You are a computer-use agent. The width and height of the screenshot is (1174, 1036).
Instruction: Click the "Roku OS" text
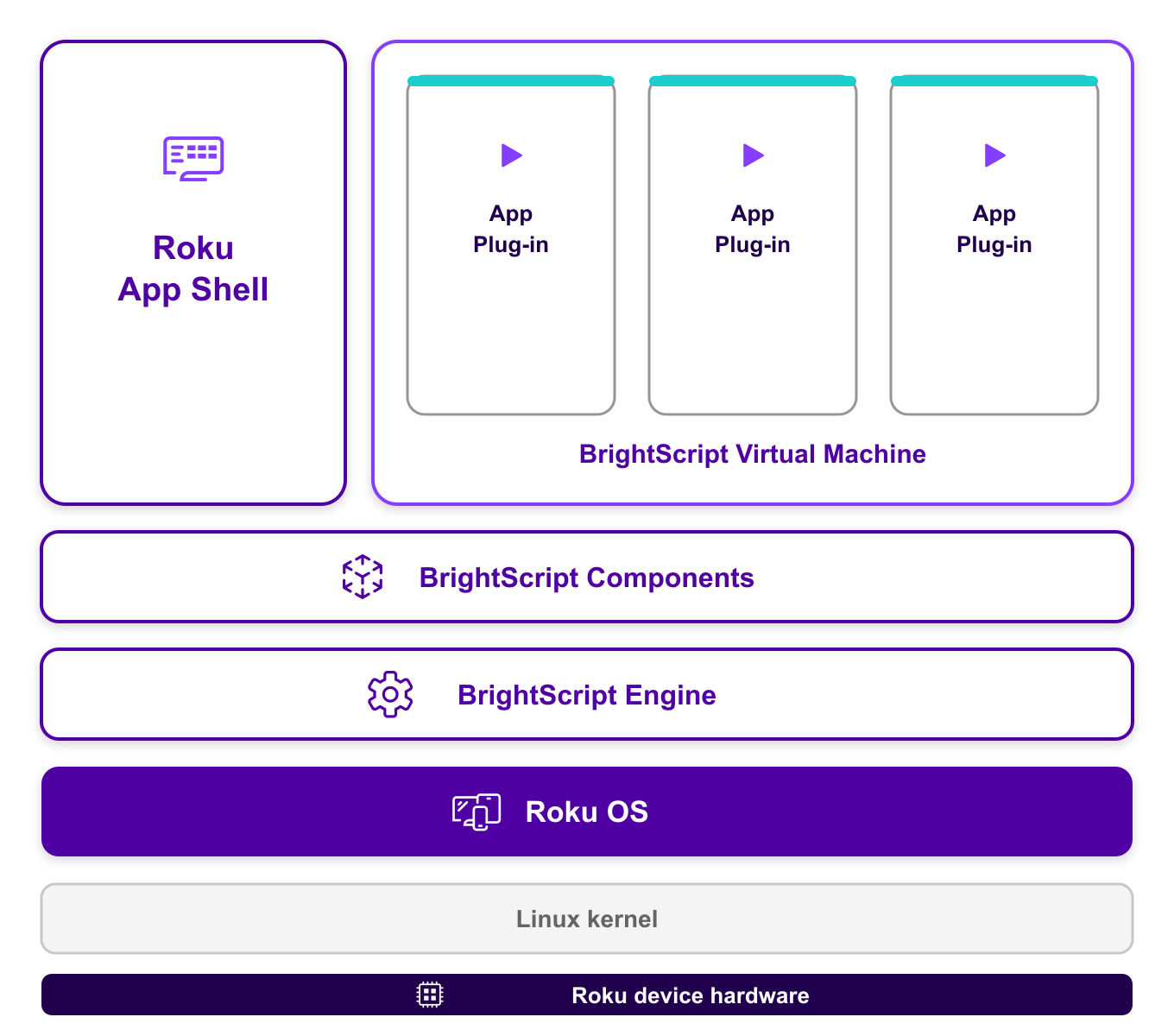[x=587, y=812]
